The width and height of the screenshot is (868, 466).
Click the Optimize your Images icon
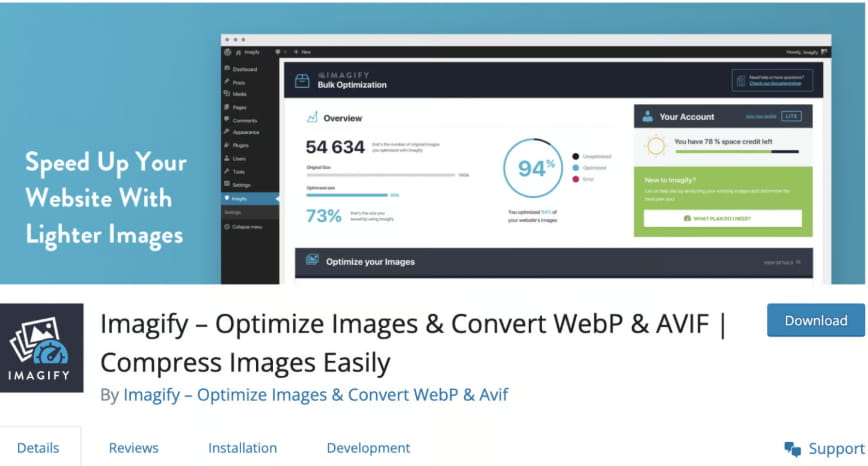[x=312, y=259]
